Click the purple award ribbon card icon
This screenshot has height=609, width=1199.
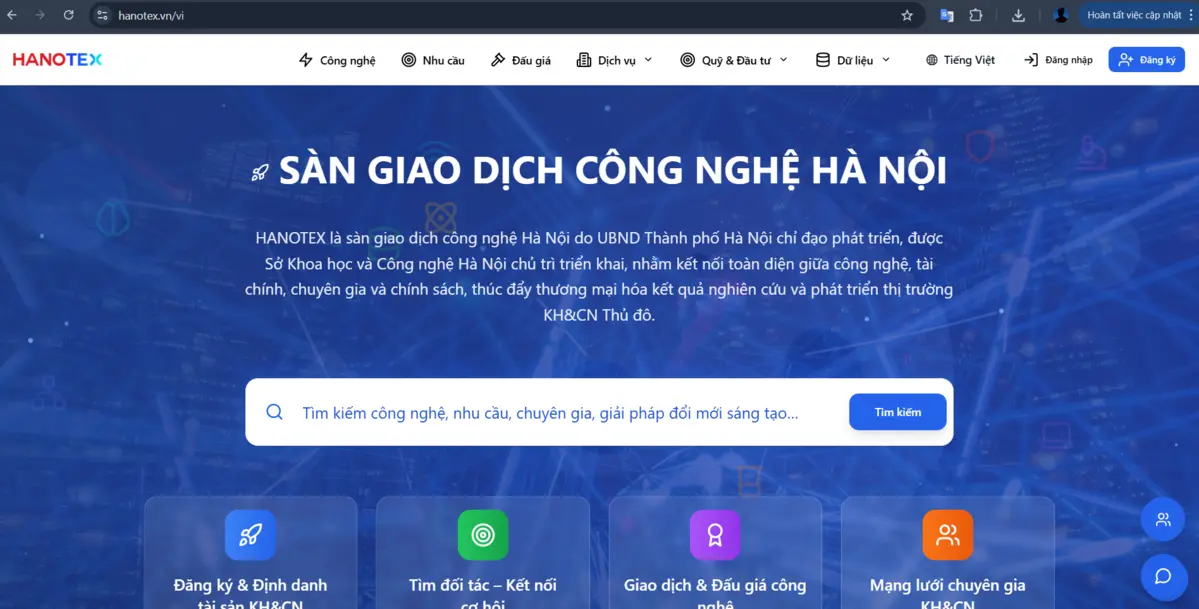pos(715,535)
